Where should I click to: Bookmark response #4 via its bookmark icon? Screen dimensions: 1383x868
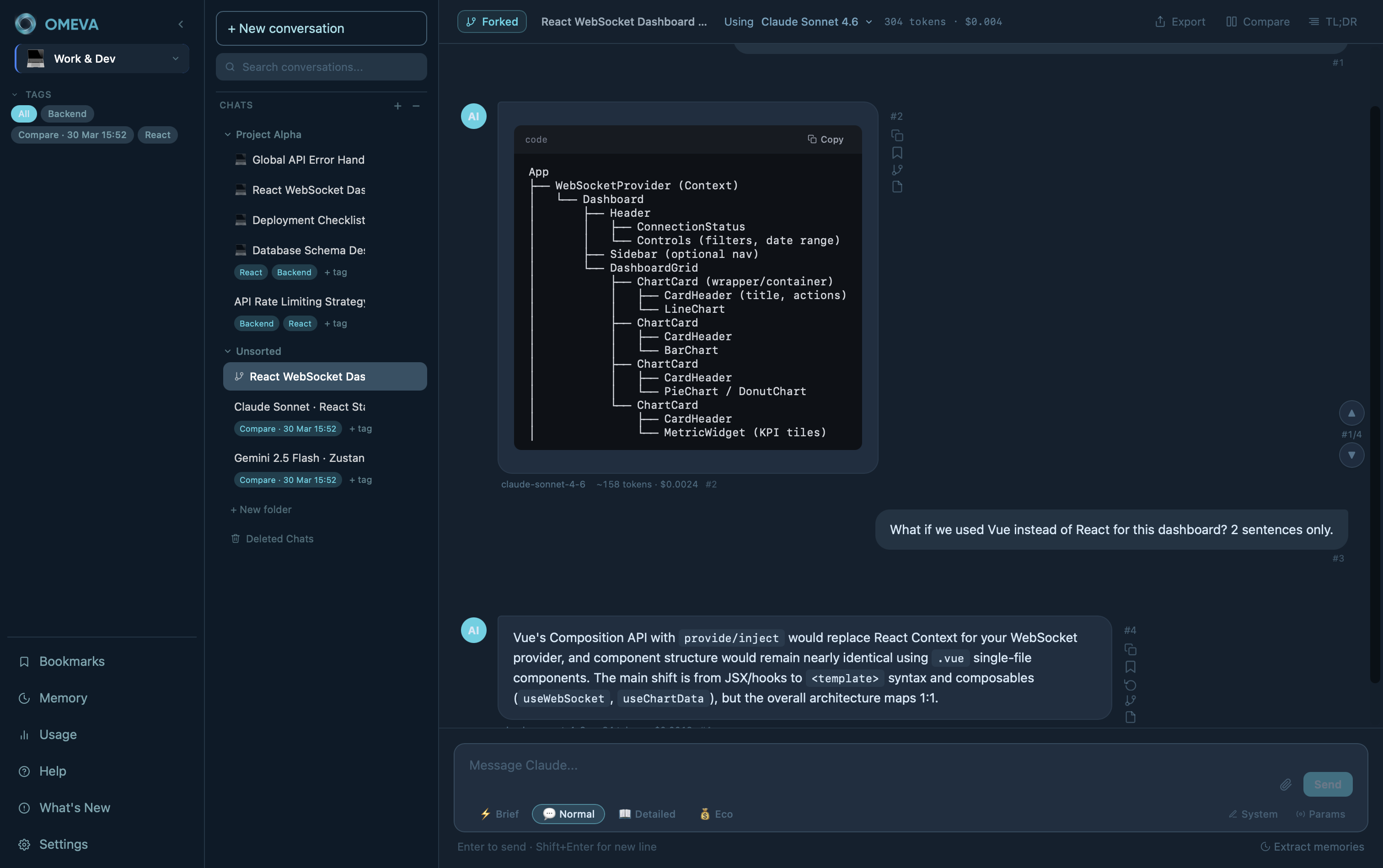tap(1131, 666)
